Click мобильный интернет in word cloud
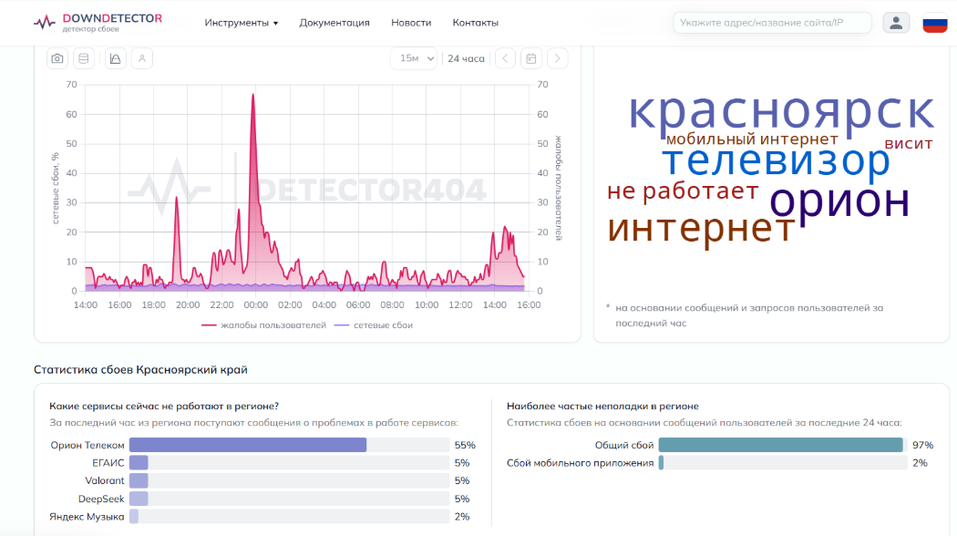 click(x=752, y=139)
